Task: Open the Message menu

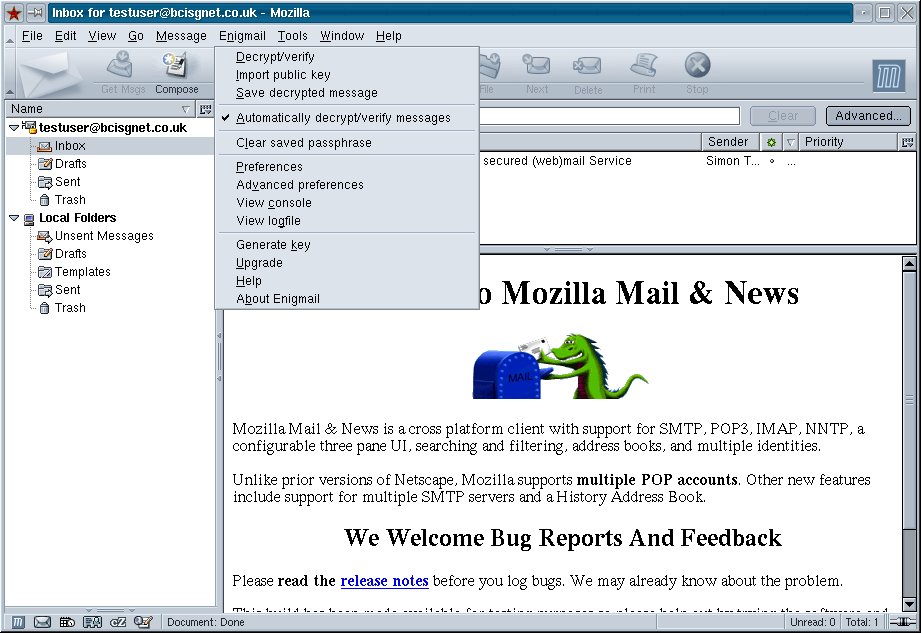Action: pos(181,36)
